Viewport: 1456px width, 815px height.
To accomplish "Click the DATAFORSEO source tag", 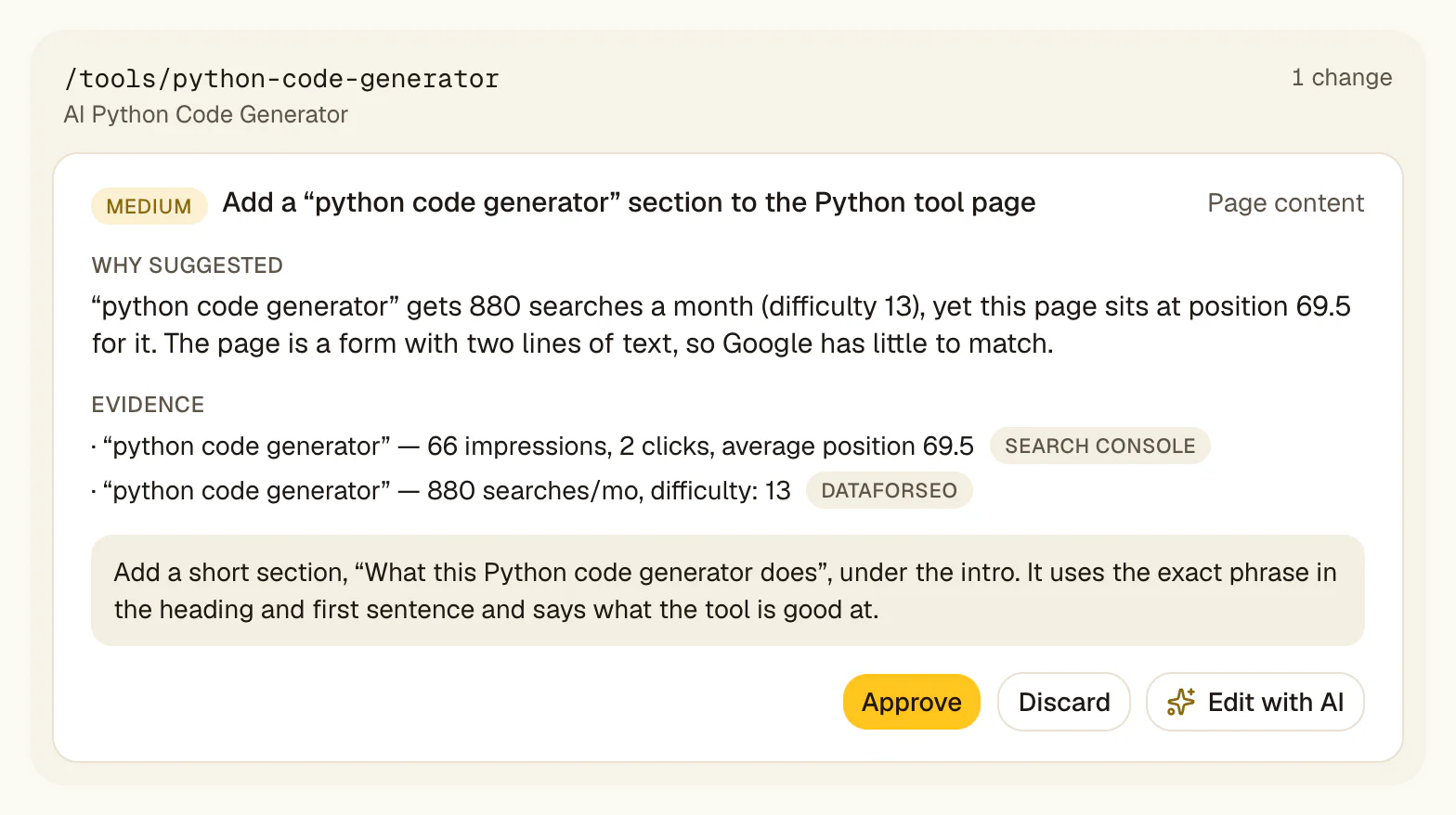I will (889, 490).
